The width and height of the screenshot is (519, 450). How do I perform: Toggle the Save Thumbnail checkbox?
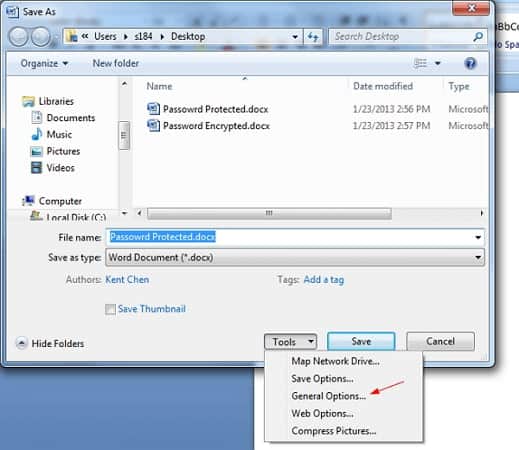point(110,309)
